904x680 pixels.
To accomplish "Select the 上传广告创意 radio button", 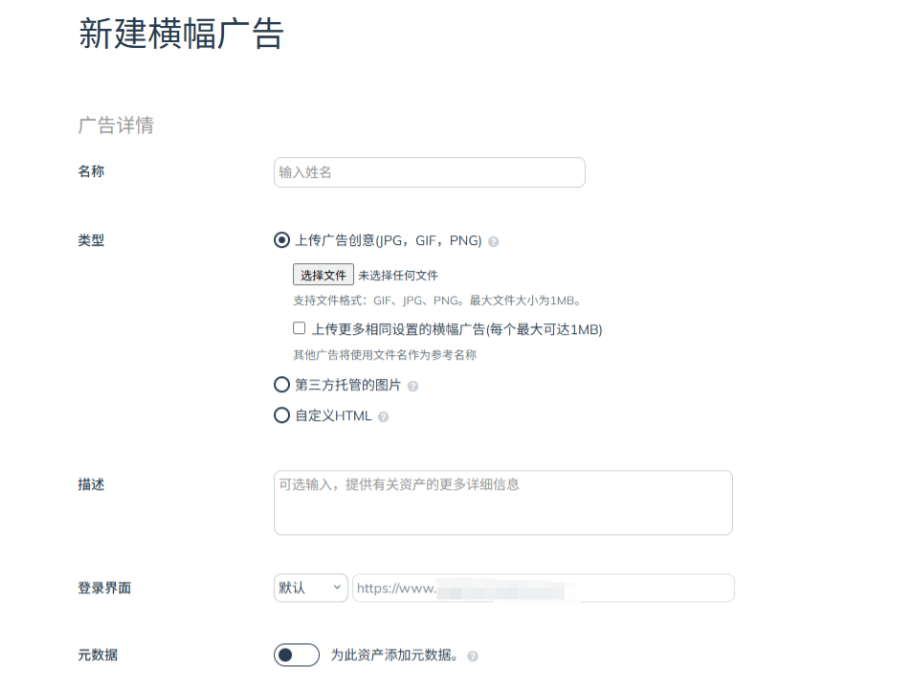I will [x=281, y=240].
